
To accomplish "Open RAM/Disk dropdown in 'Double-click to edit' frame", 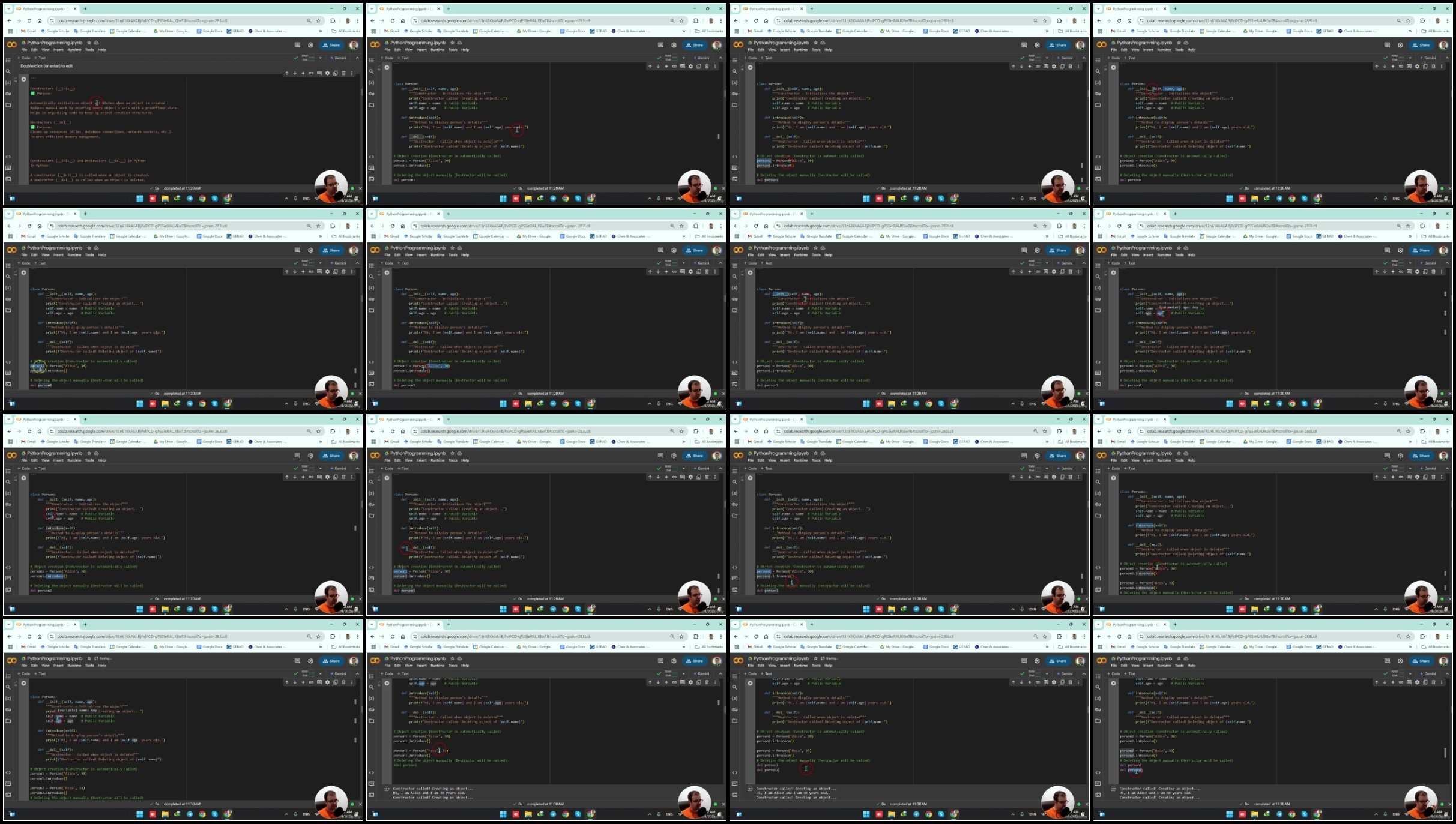I will point(320,58).
